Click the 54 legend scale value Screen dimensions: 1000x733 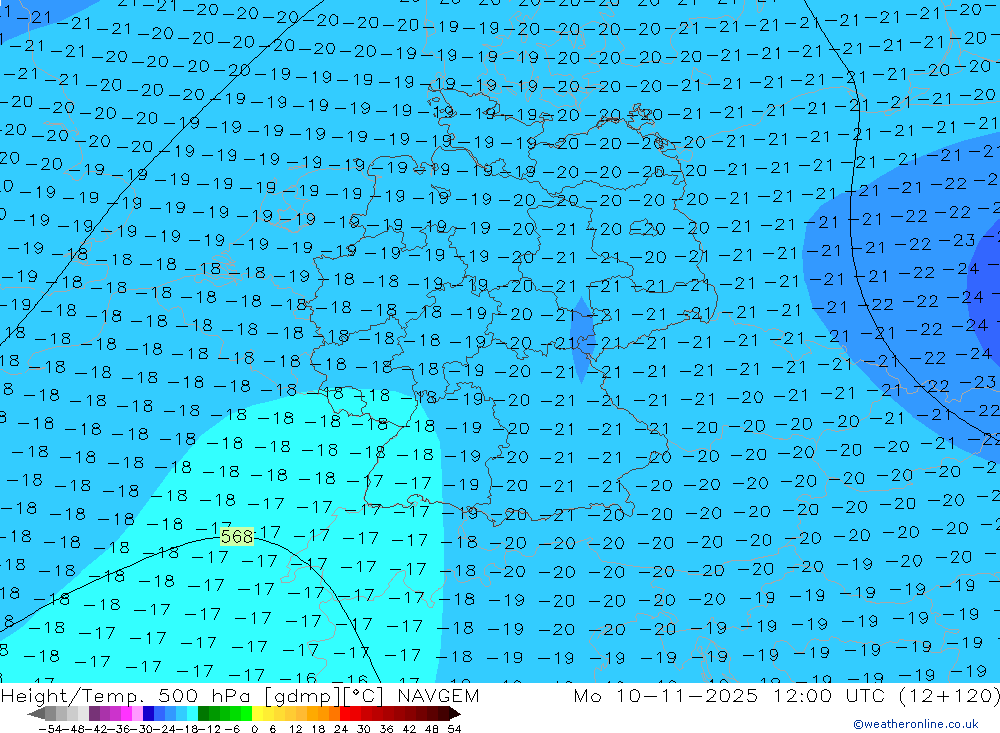click(x=454, y=729)
